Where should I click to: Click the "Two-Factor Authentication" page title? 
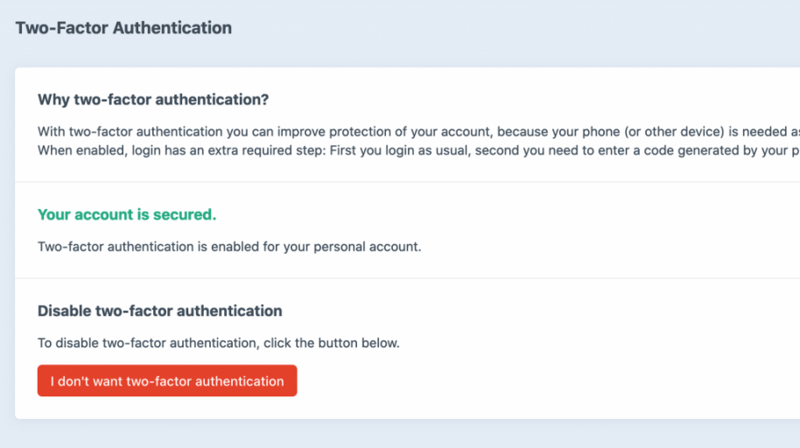123,28
